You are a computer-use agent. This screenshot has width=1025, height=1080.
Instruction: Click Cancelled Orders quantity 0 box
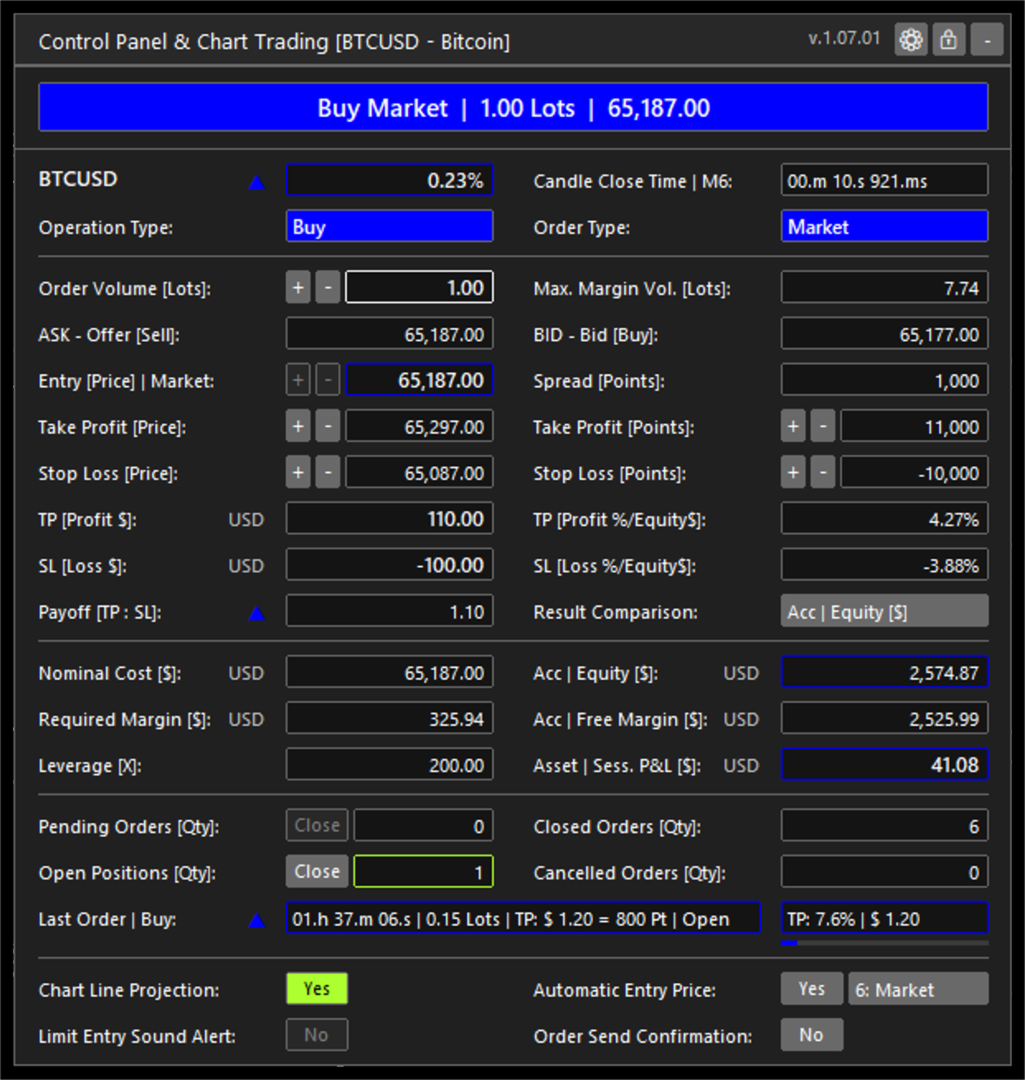tap(884, 871)
